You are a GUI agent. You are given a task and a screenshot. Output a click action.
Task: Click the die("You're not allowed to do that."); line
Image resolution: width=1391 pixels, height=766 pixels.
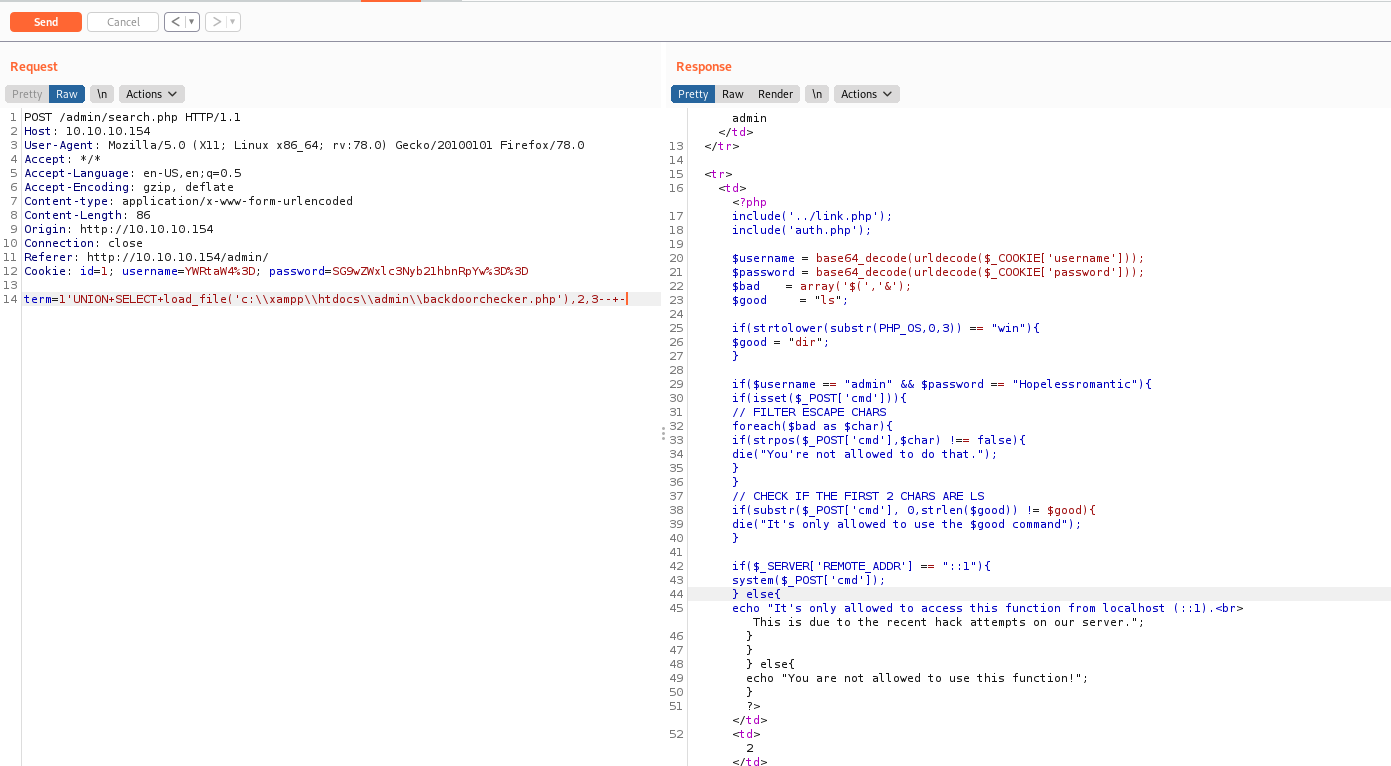(864, 454)
